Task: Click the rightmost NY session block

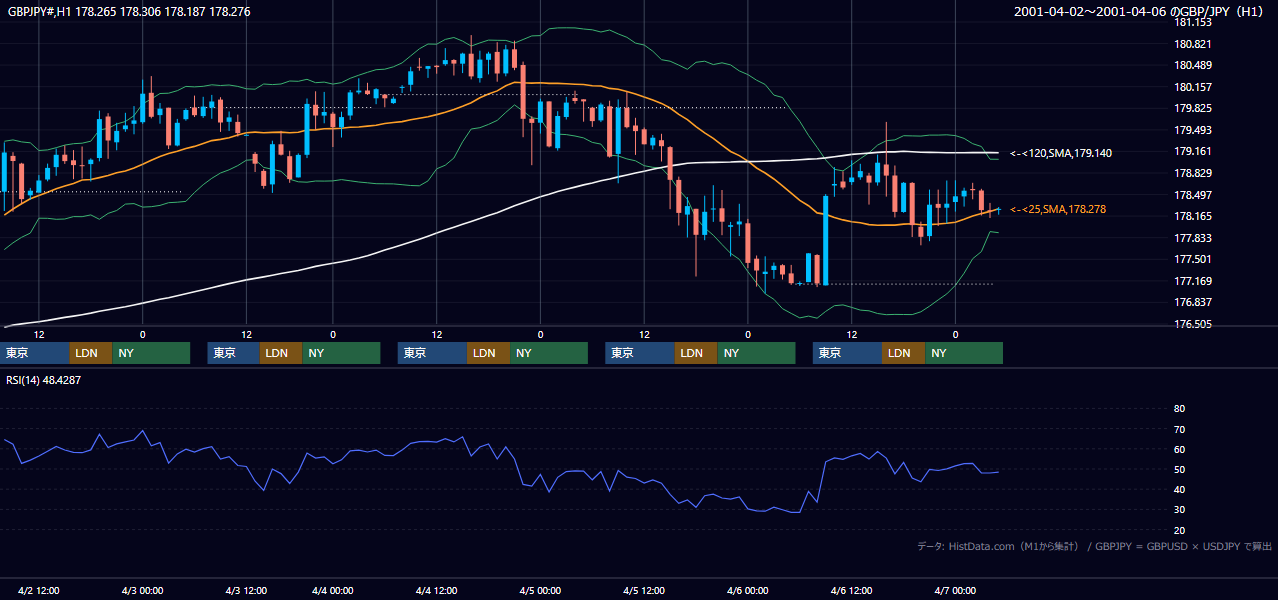Action: [x=964, y=353]
